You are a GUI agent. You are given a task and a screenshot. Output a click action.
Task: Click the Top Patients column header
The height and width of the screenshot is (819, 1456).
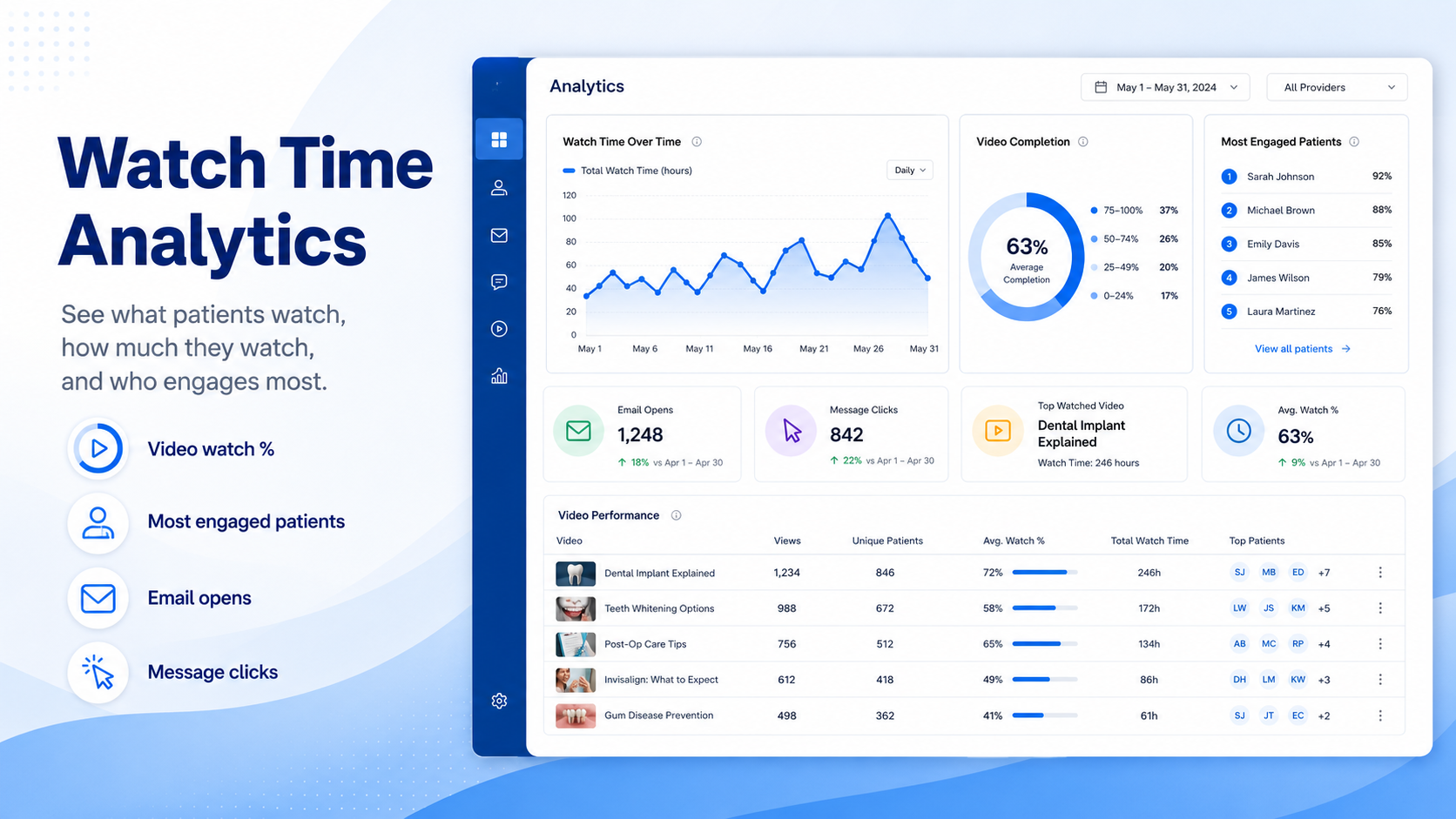coord(1257,540)
